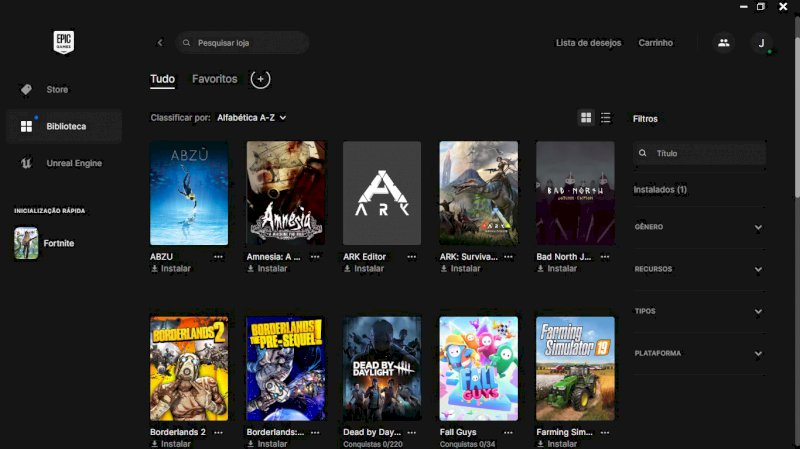Switch to the Favoritos tab
Image resolution: width=800 pixels, height=449 pixels.
pyautogui.click(x=214, y=79)
